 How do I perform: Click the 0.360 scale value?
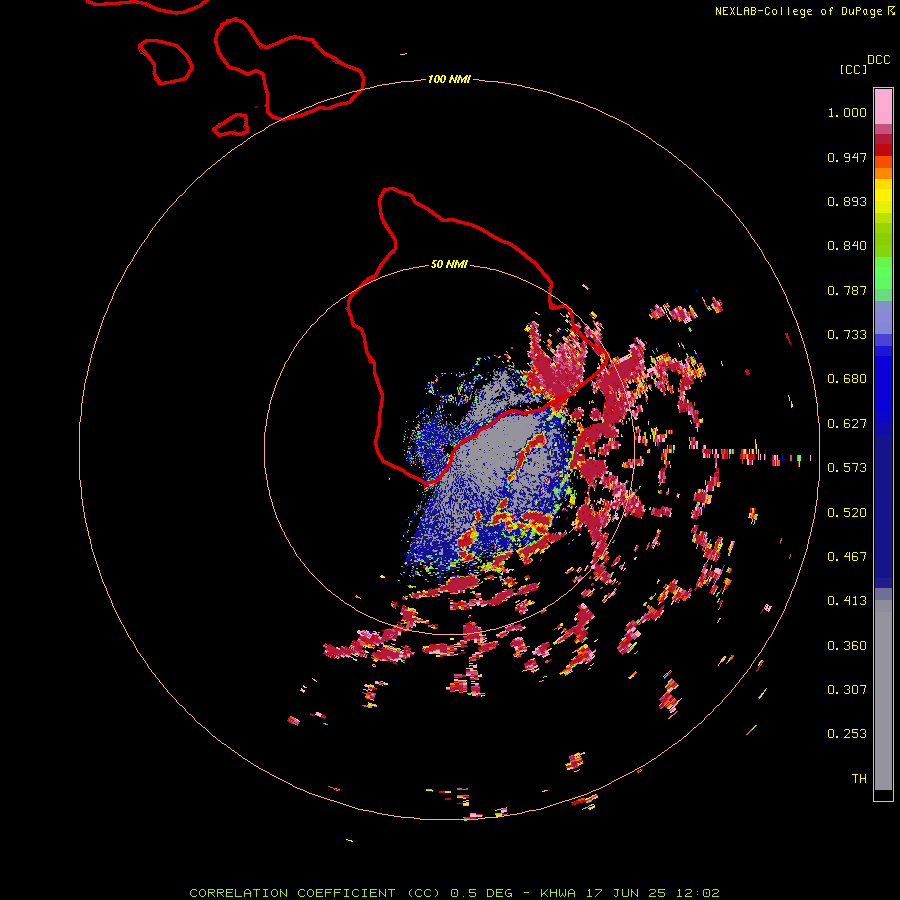pyautogui.click(x=847, y=646)
